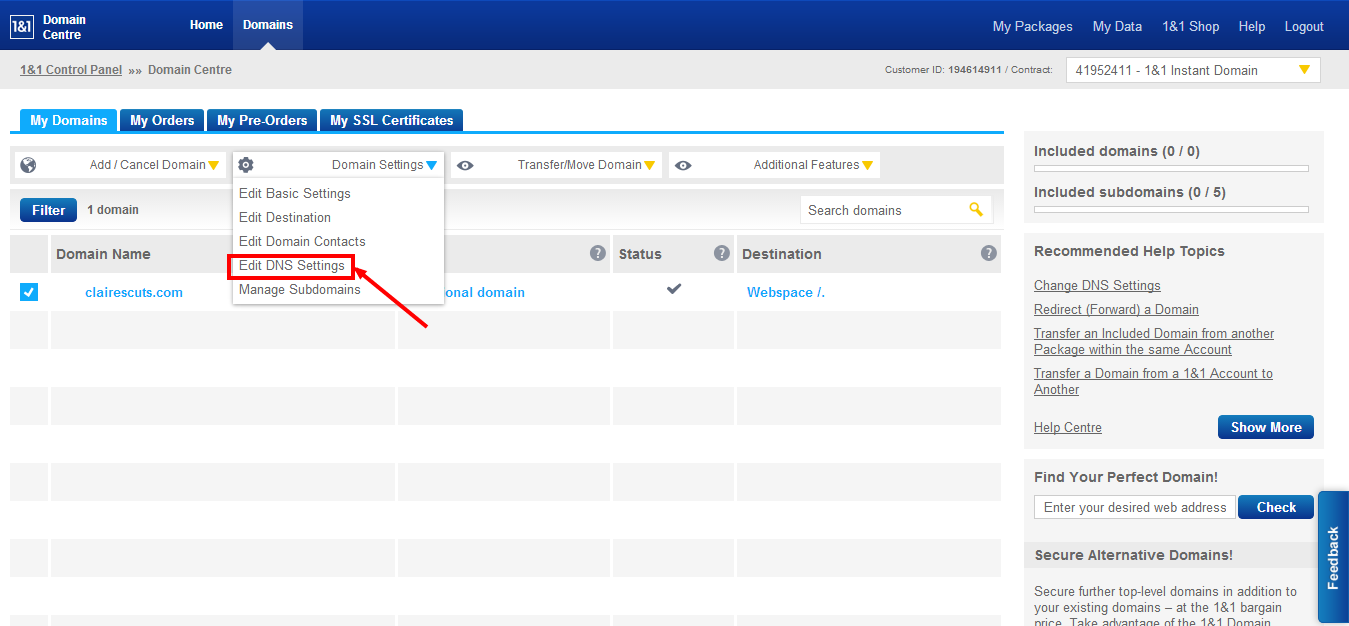Viewport: 1349px width, 626px height.
Task: Click the eye icon beside Transfer/Move Domain
Action: tap(465, 165)
